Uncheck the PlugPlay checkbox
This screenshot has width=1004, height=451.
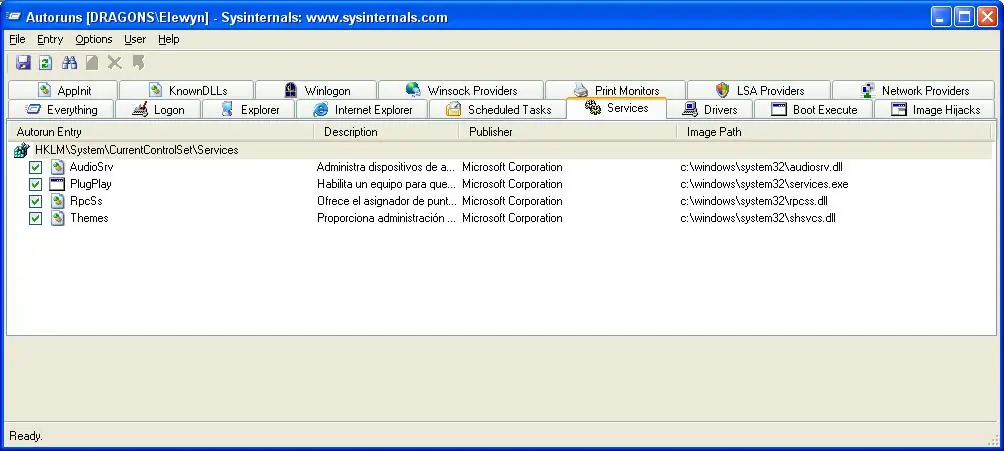click(35, 184)
